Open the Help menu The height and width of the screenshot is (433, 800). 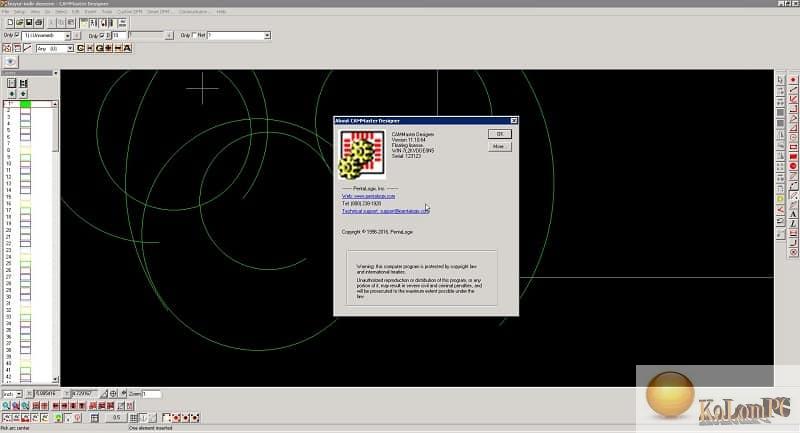point(221,11)
